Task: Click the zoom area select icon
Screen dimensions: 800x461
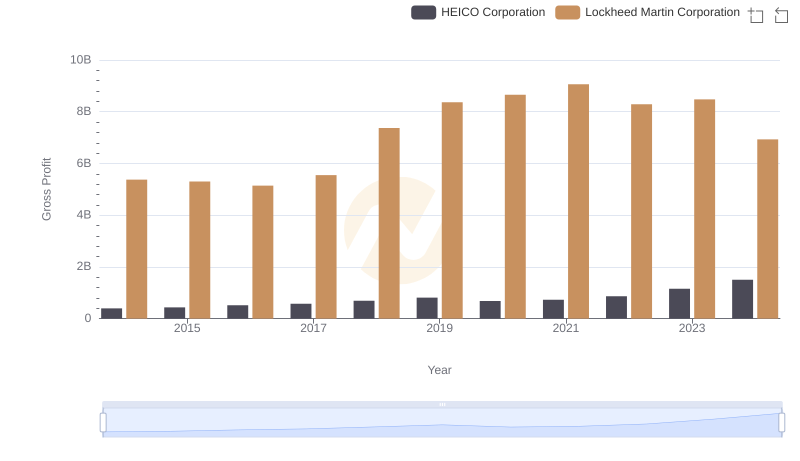Action: click(756, 15)
